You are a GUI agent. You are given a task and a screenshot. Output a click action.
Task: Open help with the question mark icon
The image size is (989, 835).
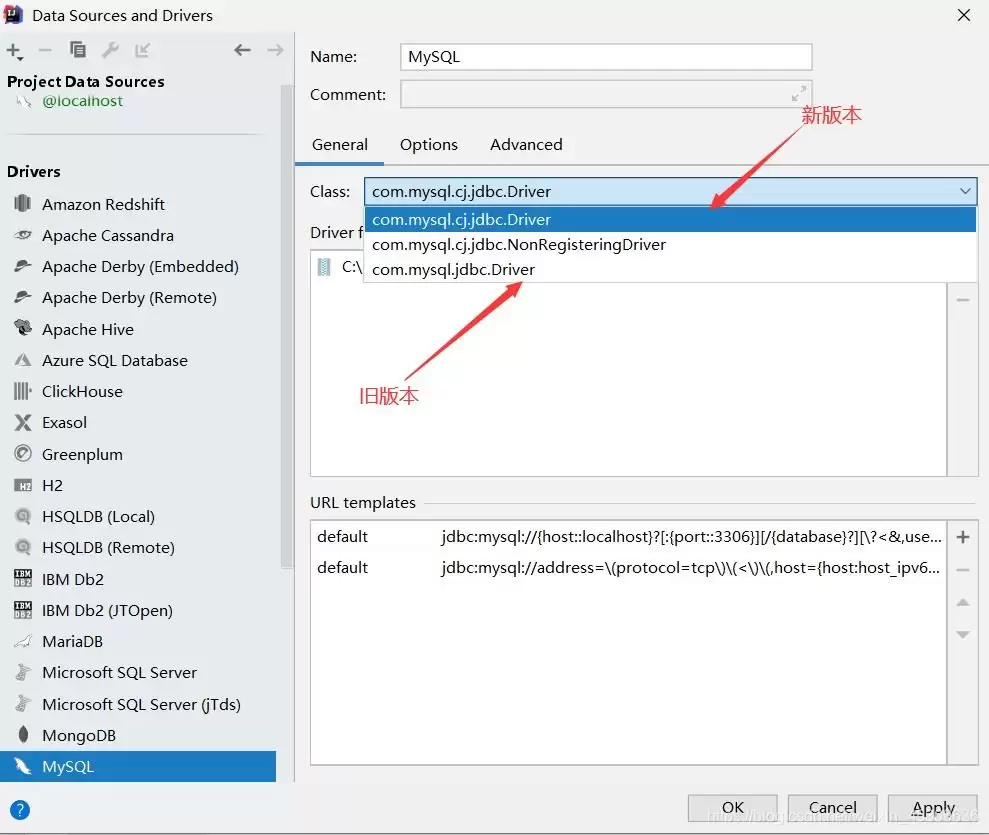click(20, 810)
